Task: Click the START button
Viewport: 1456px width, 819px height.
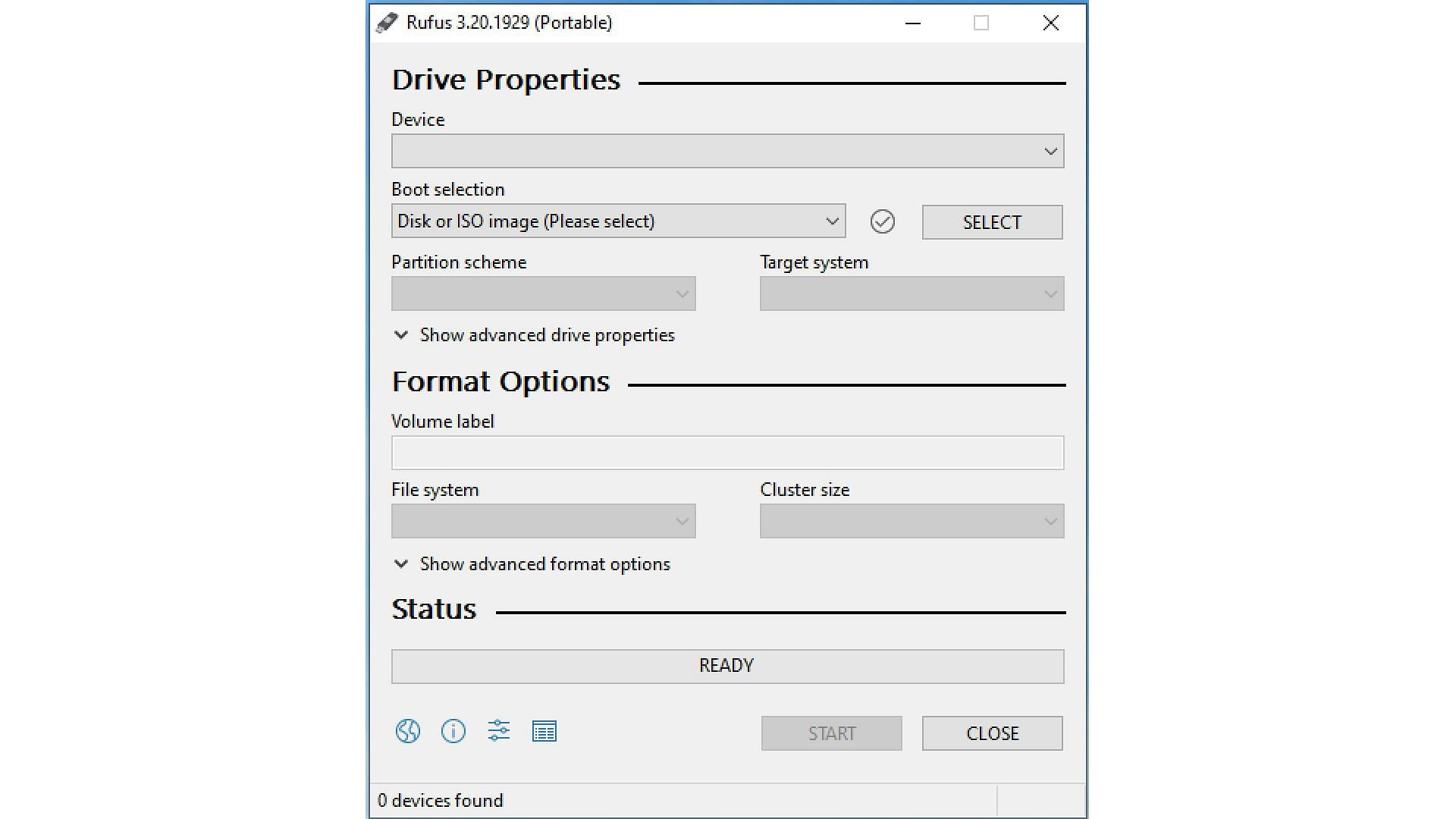Action: [x=832, y=733]
